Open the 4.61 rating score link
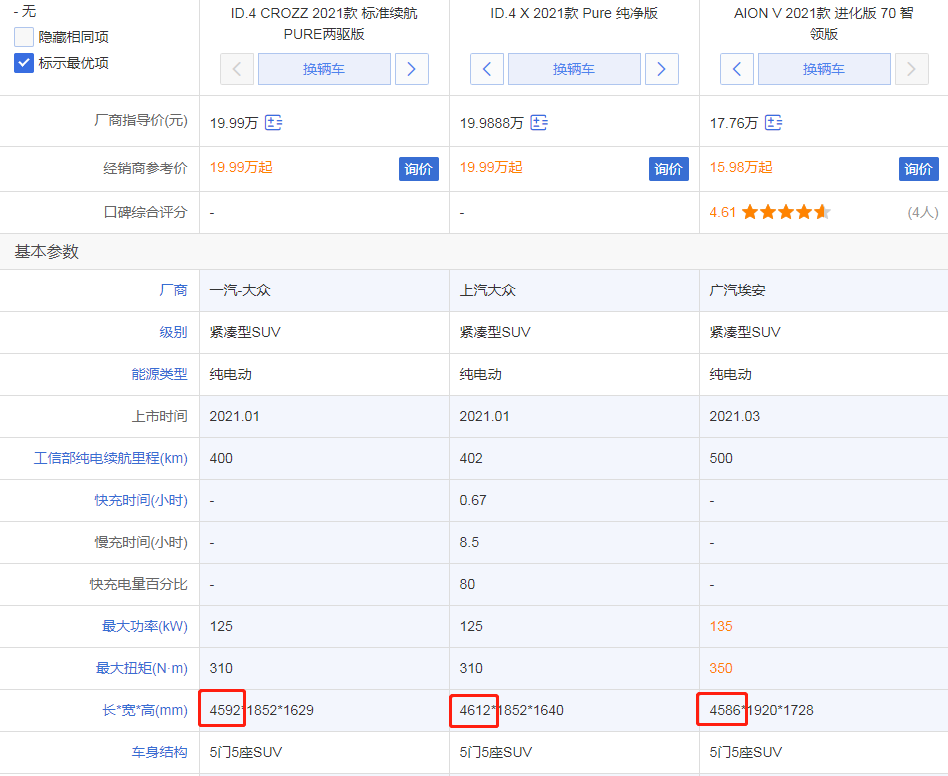The image size is (948, 776). 722,212
